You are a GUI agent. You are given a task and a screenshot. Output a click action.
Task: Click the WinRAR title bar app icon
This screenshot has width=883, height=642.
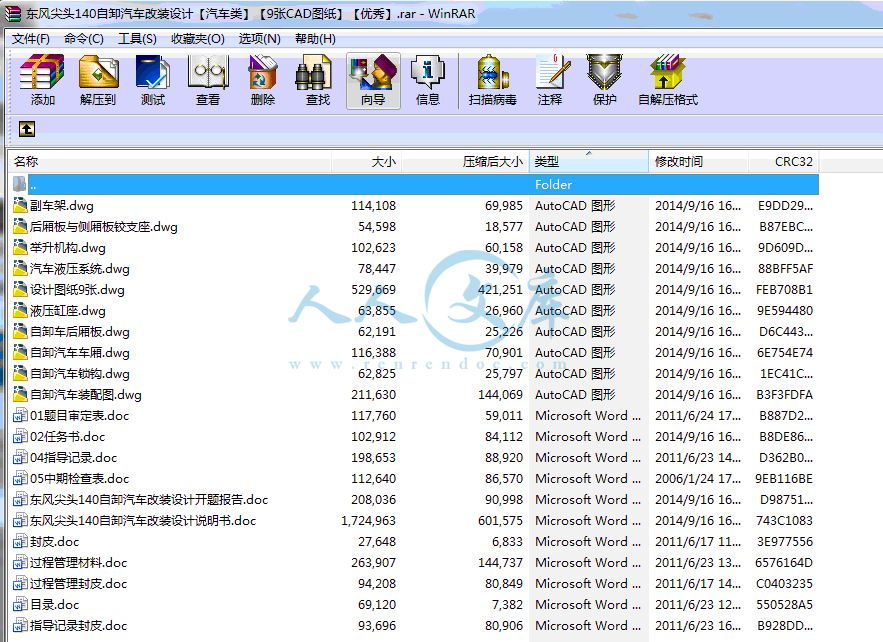point(14,14)
